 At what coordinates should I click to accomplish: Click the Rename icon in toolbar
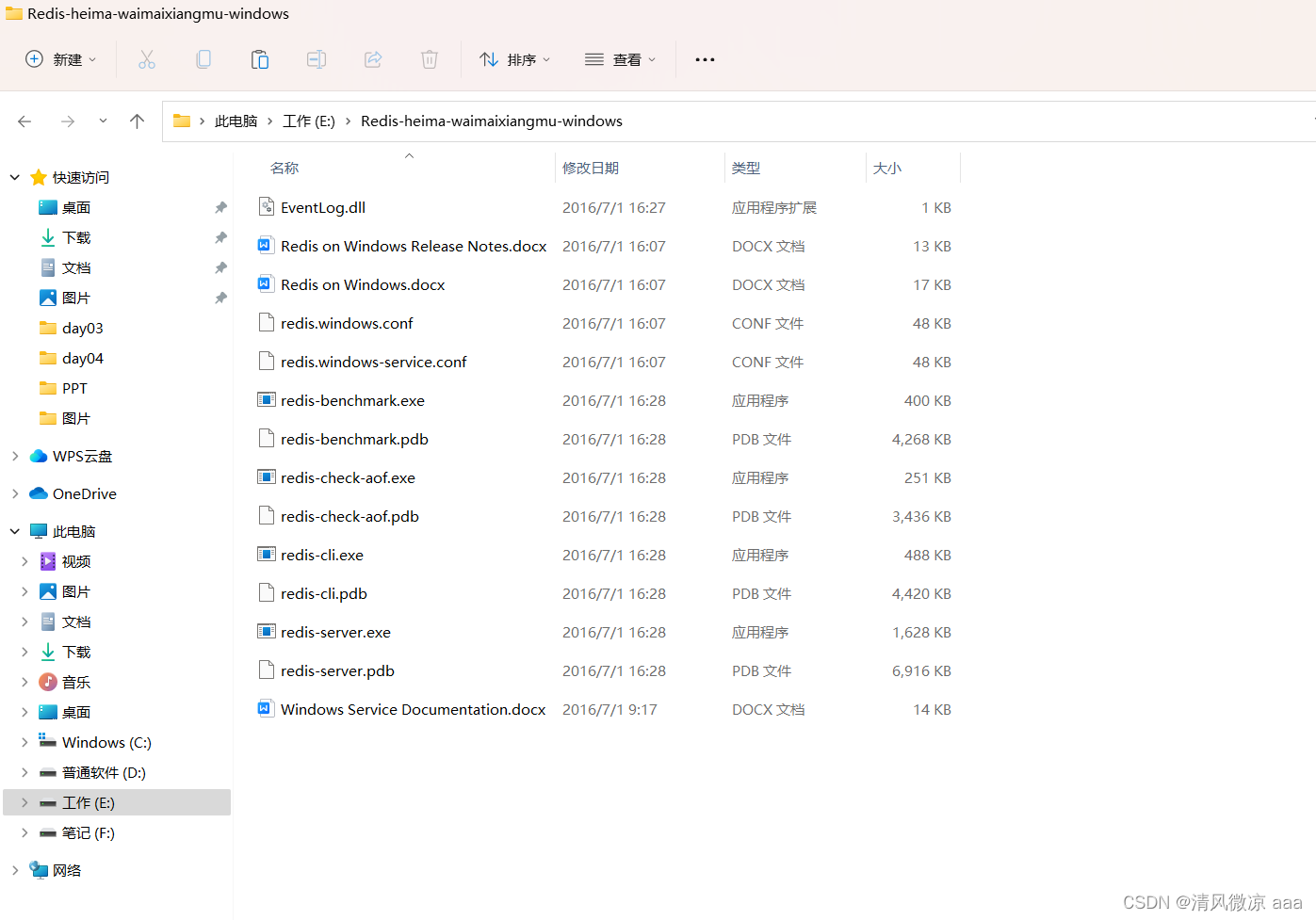pos(317,59)
